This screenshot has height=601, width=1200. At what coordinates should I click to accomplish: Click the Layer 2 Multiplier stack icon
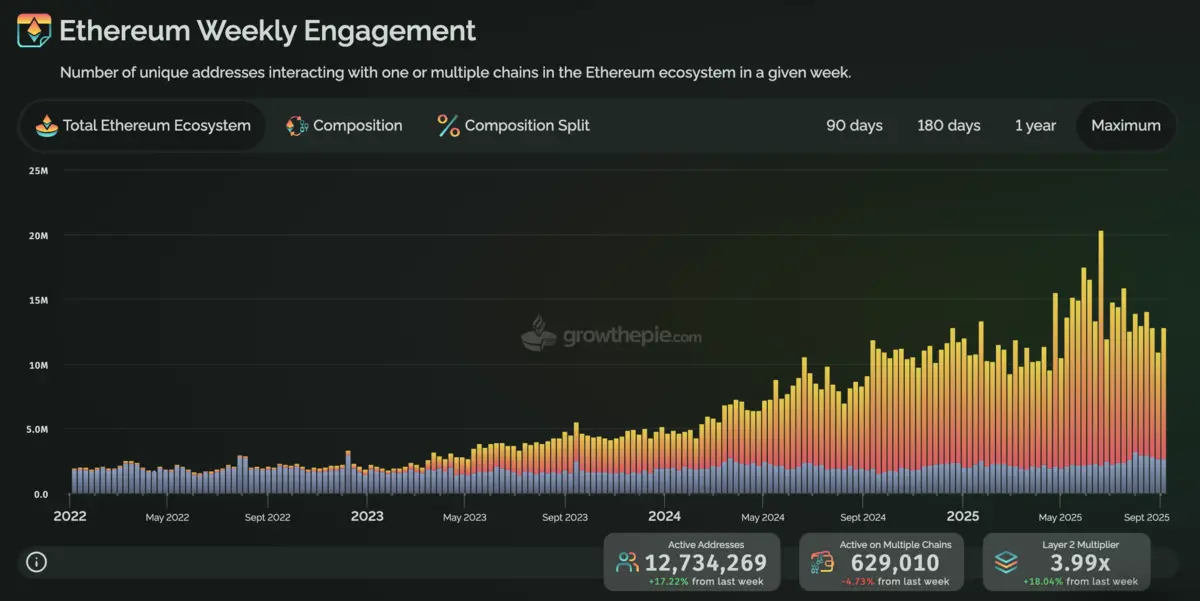[x=1007, y=562]
